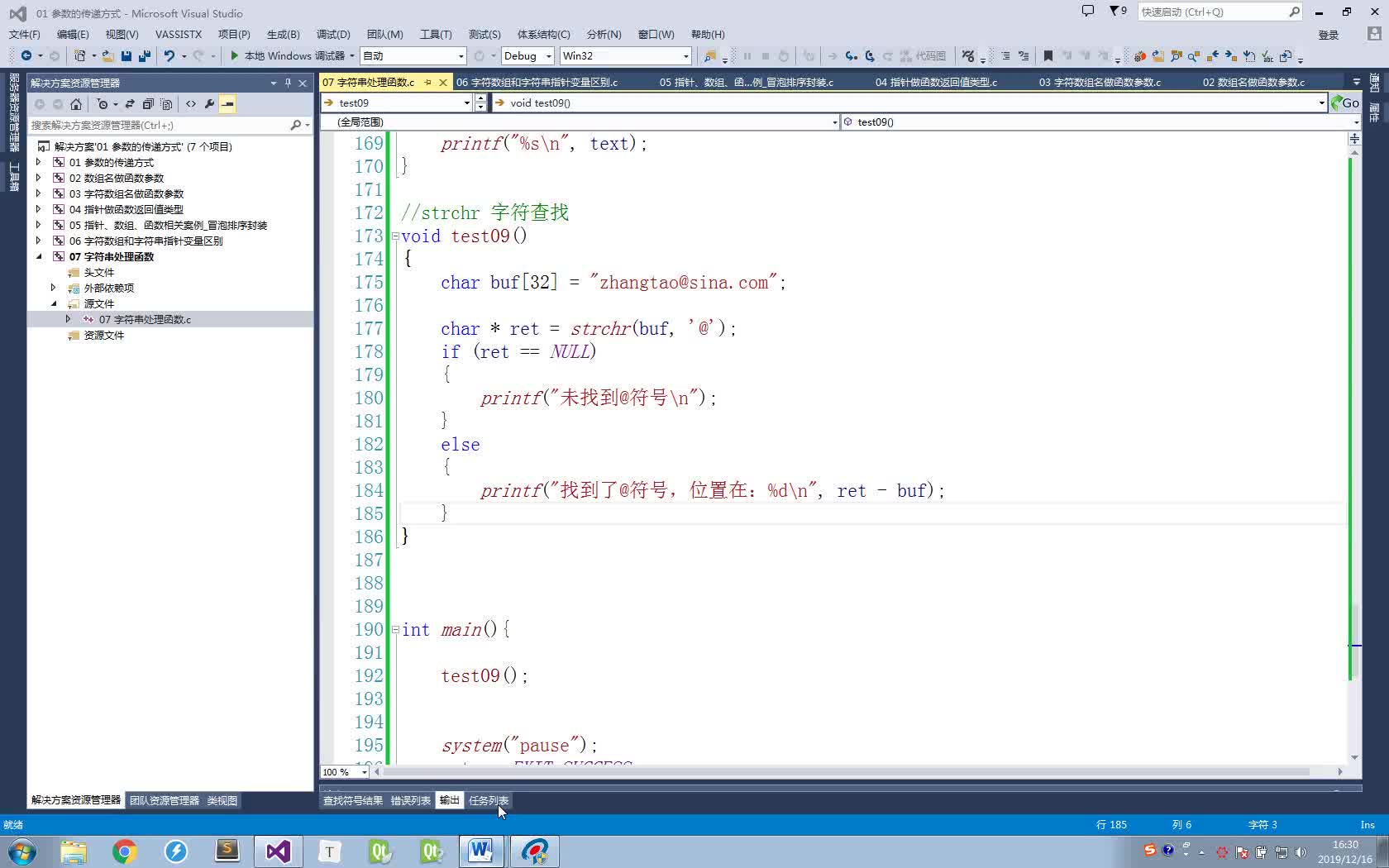This screenshot has width=1389, height=868.
Task: Undo the last edit with the undo arrow
Action: (x=169, y=55)
